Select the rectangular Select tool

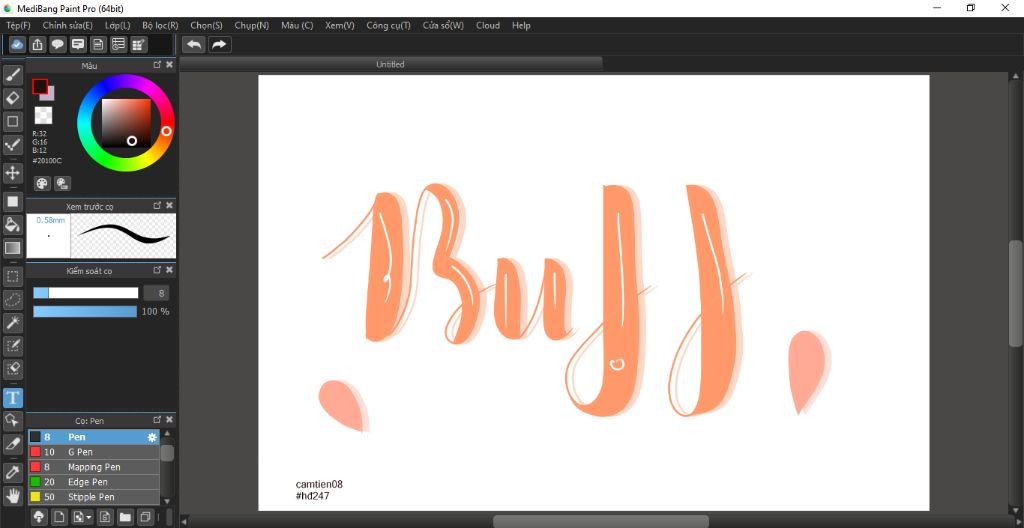point(12,276)
